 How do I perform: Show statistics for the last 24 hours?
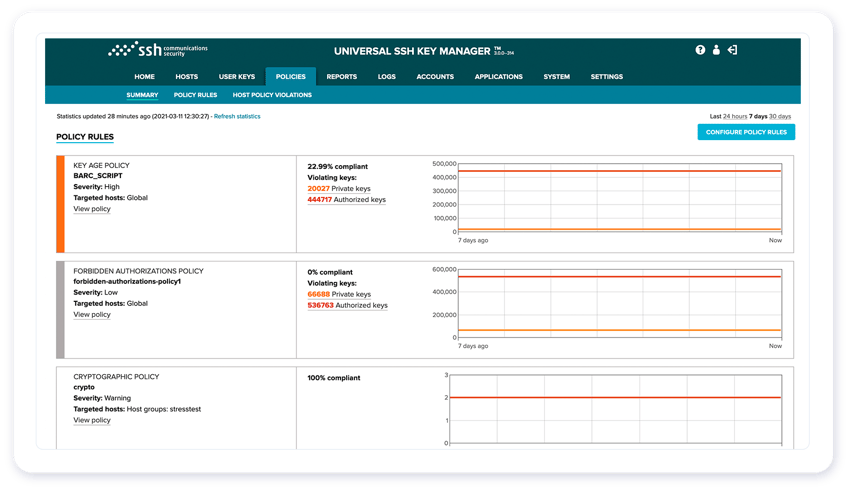coord(735,116)
